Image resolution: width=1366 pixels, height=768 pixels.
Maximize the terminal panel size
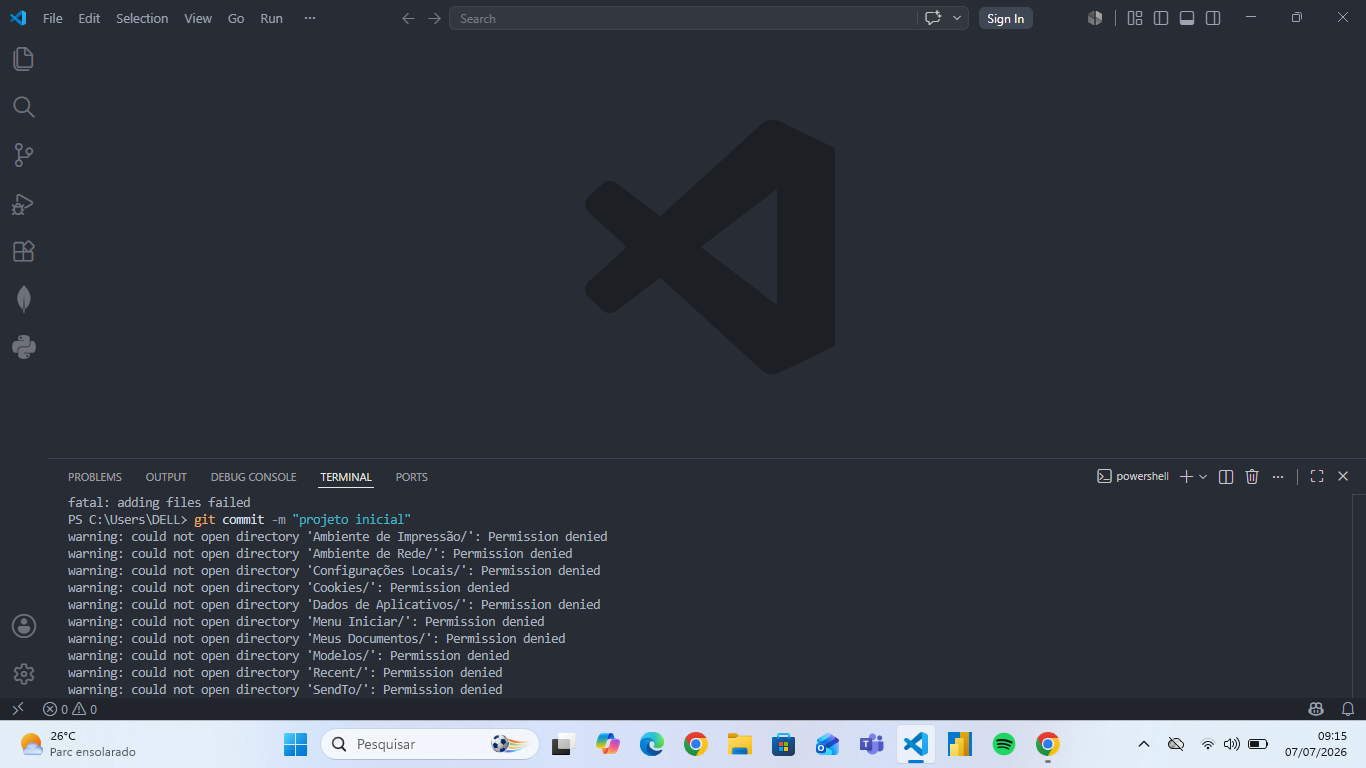[x=1317, y=477]
